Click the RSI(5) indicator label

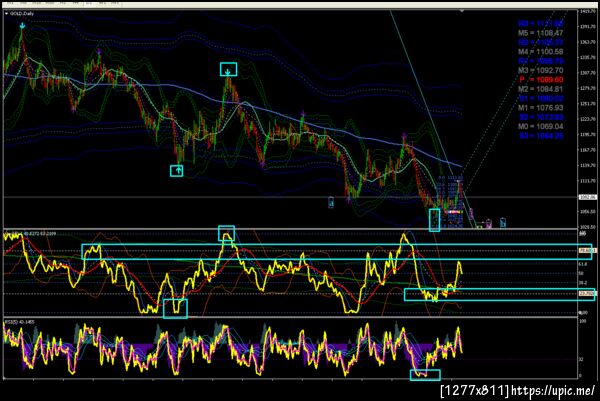pyautogui.click(x=19, y=322)
